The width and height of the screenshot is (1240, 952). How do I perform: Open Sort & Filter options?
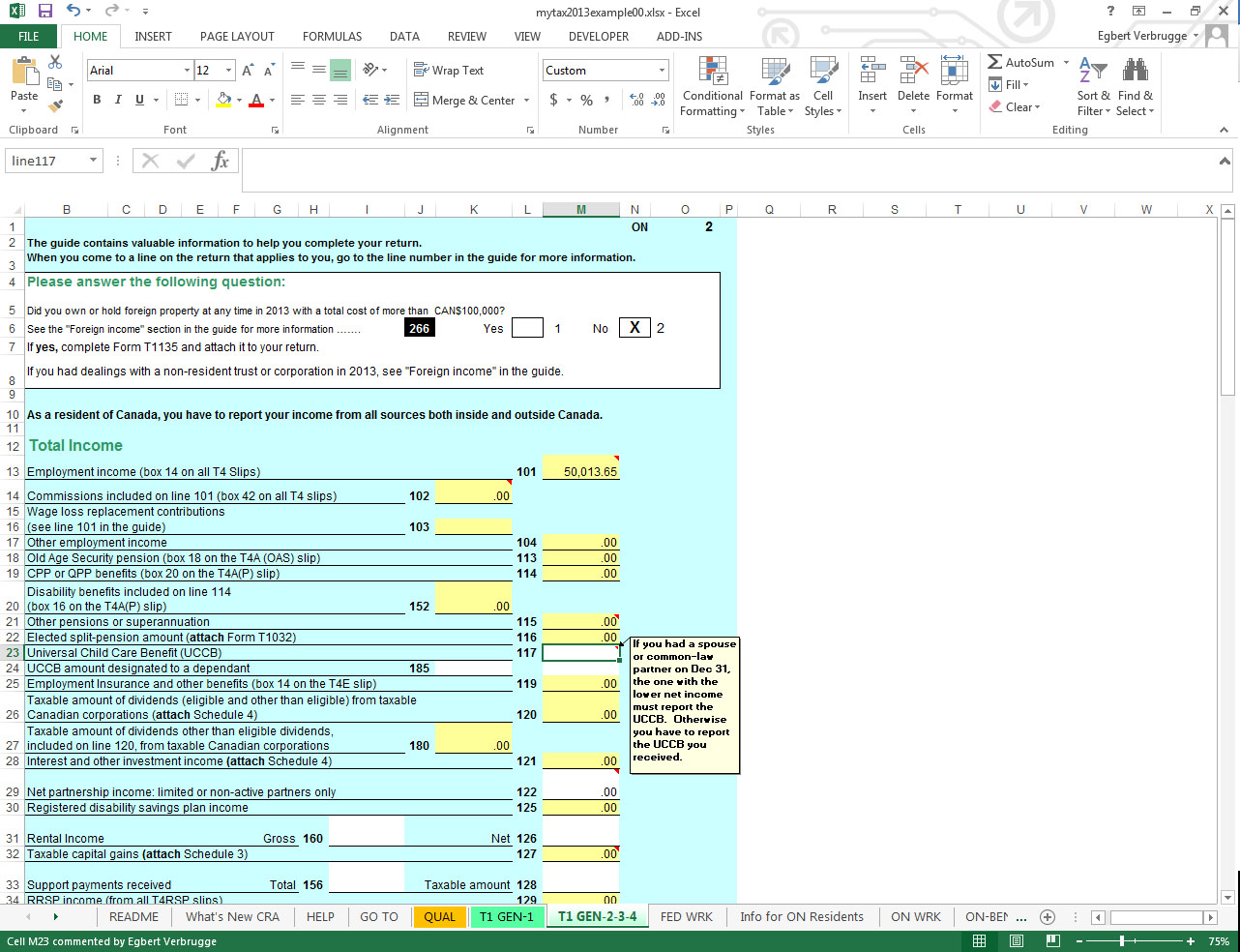[x=1093, y=87]
